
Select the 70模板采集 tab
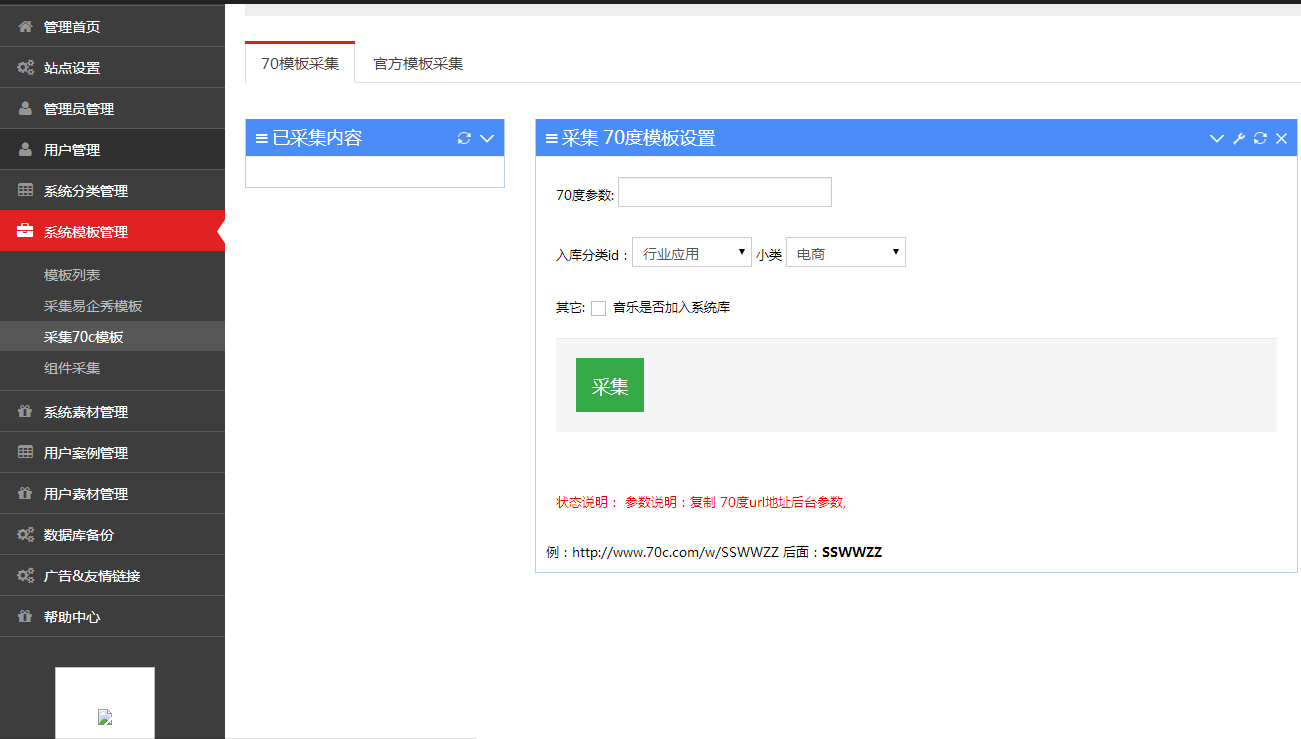coord(299,62)
